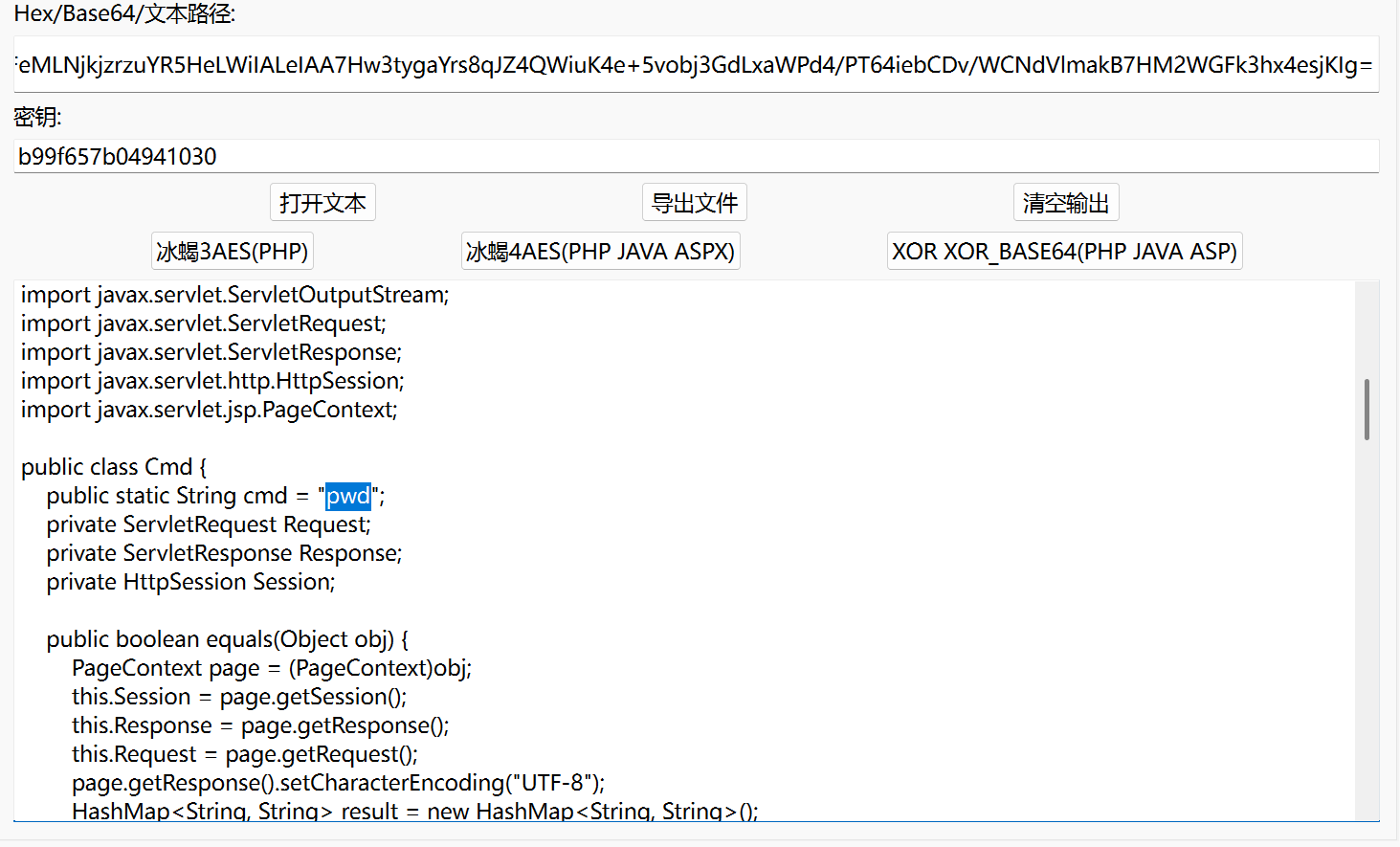The width and height of the screenshot is (1400, 847).
Task: Click "import javax.servlet.ServletRequest;" line
Action: [x=204, y=323]
